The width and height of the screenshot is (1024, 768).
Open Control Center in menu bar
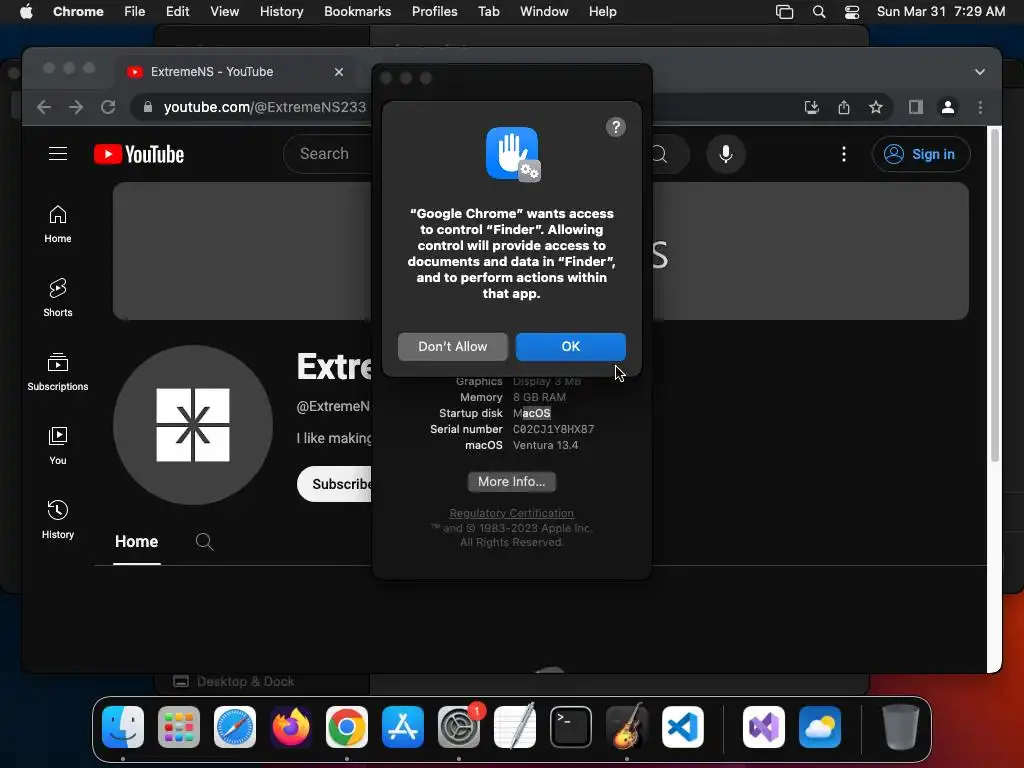852,12
